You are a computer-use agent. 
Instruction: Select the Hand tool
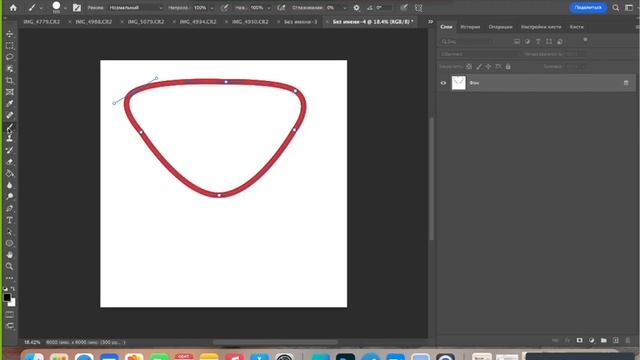[9, 255]
